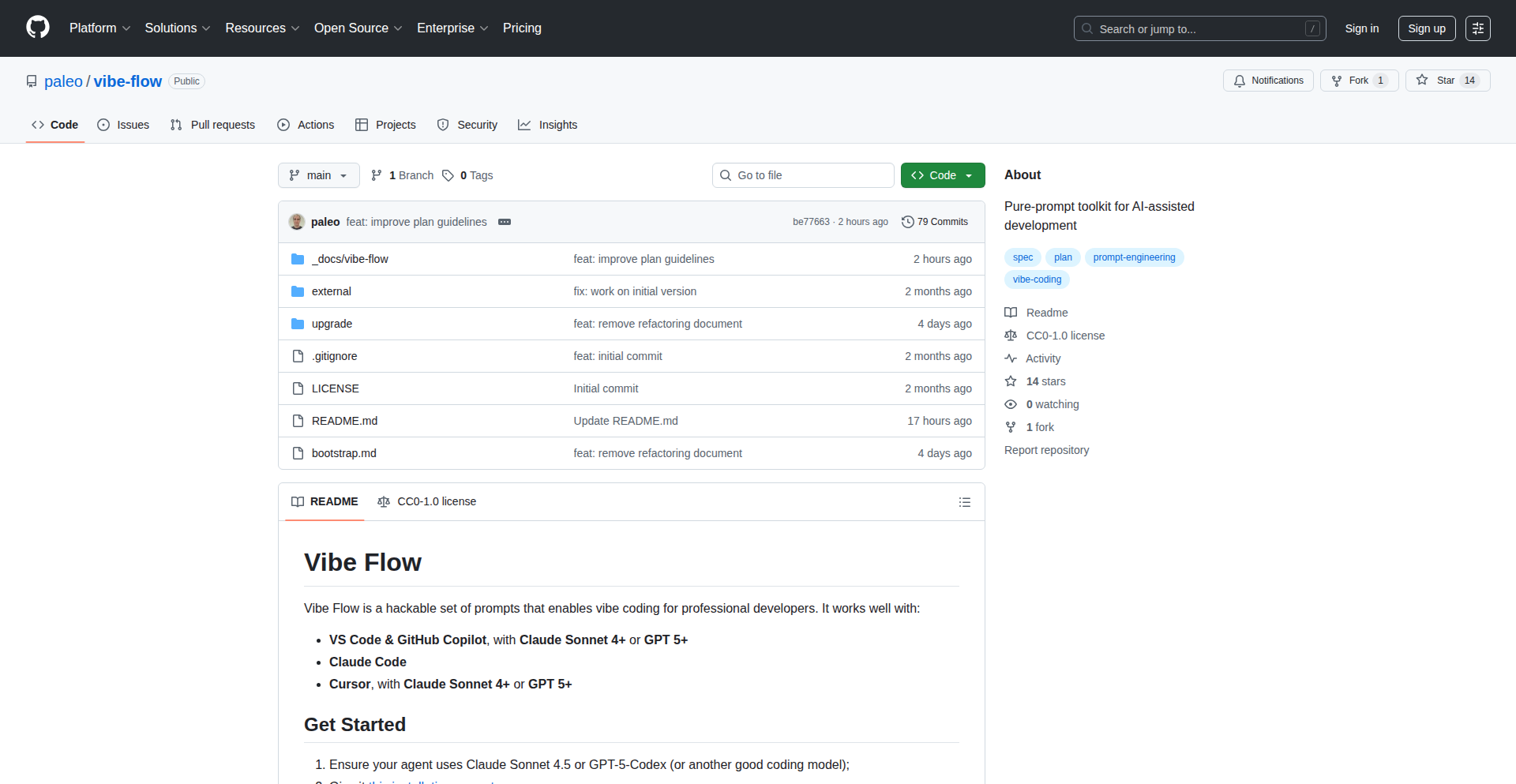
Task: Expand the main branch dropdown
Action: pyautogui.click(x=318, y=175)
